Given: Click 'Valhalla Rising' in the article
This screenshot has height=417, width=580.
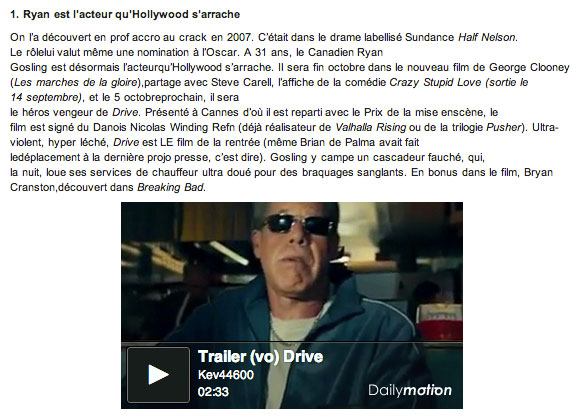Looking at the screenshot, I should point(371,127).
